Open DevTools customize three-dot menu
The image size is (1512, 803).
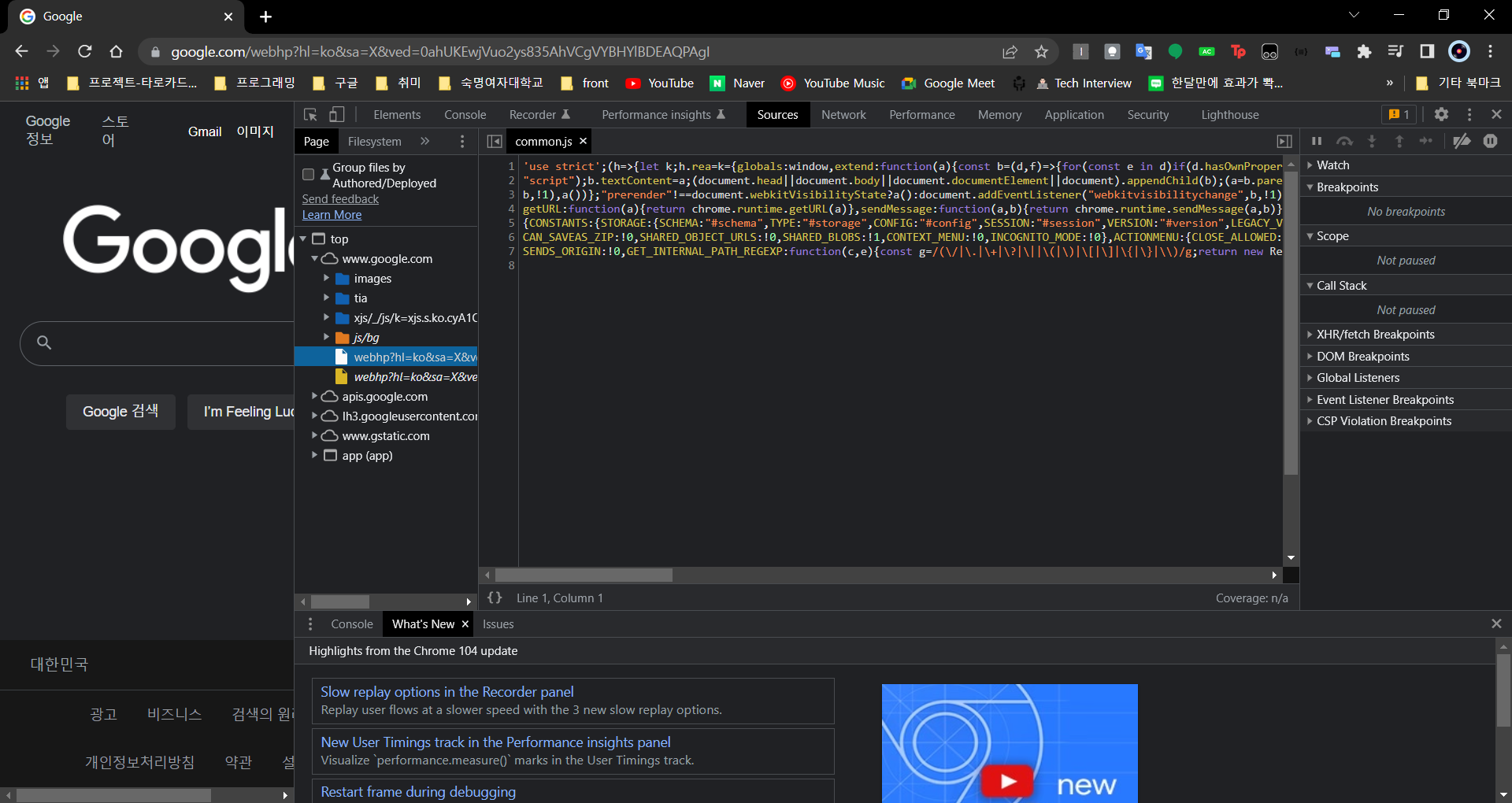click(x=1469, y=114)
